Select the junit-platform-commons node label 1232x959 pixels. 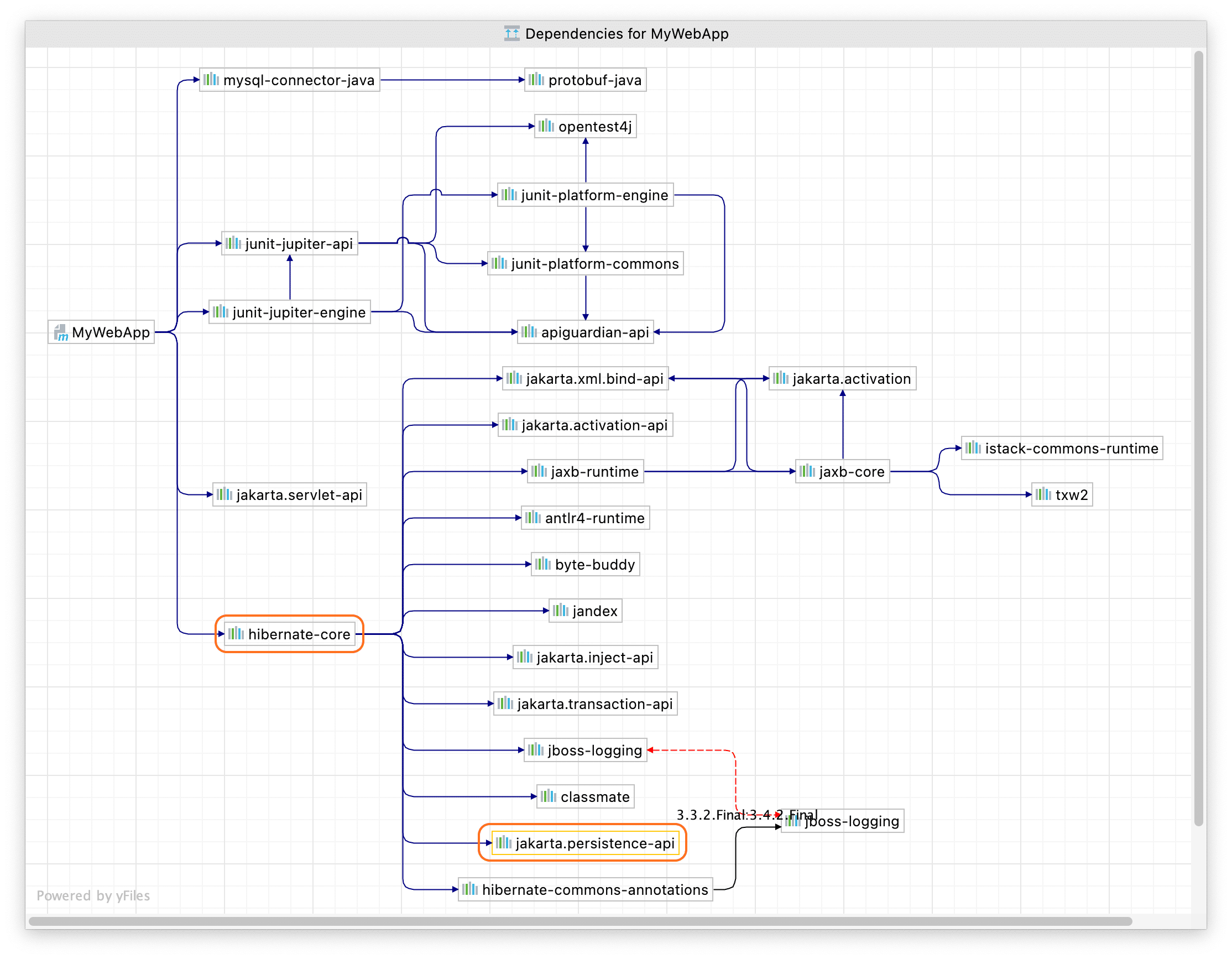pos(595,264)
